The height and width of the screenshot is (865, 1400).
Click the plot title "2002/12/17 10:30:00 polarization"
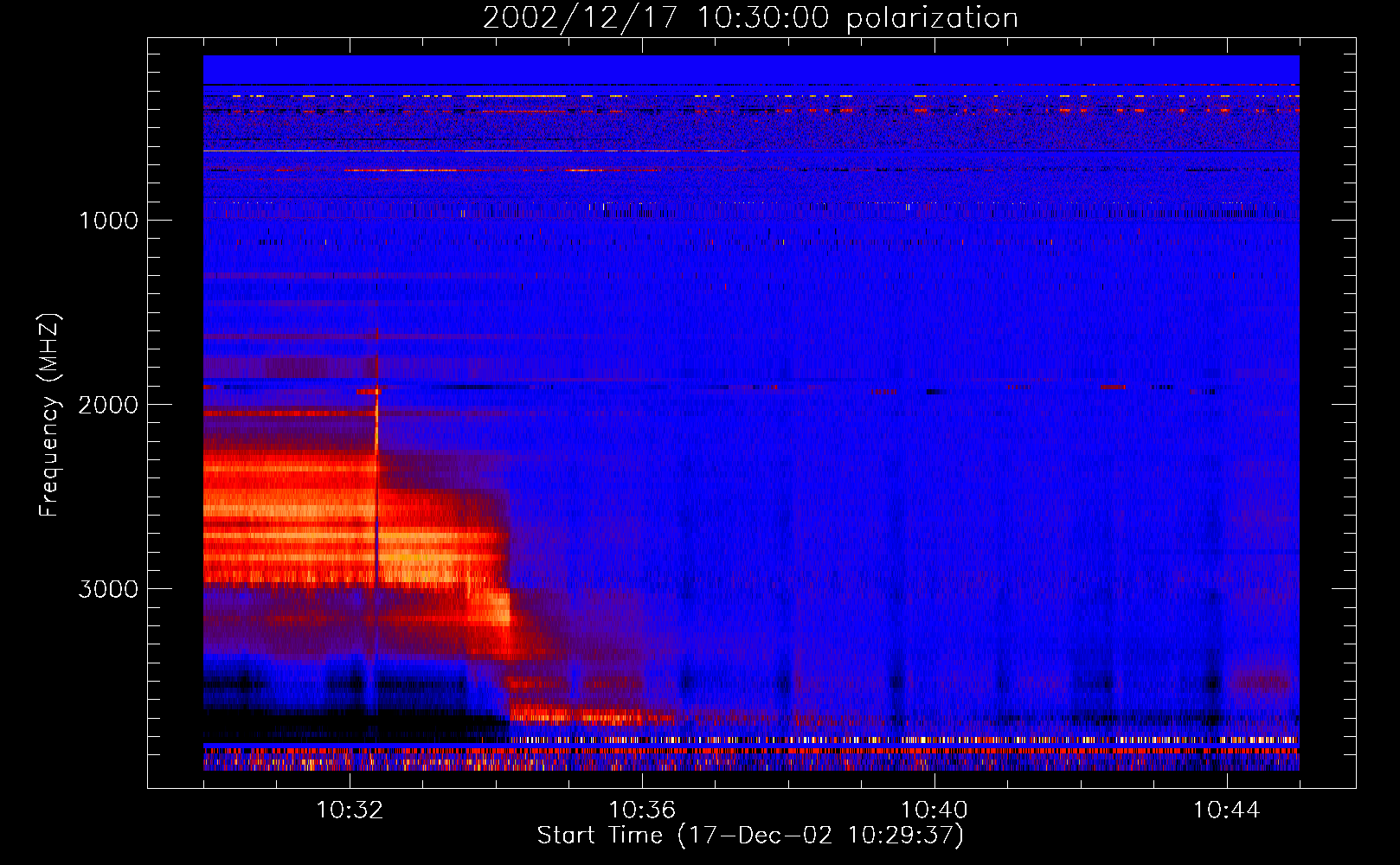pyautogui.click(x=750, y=17)
